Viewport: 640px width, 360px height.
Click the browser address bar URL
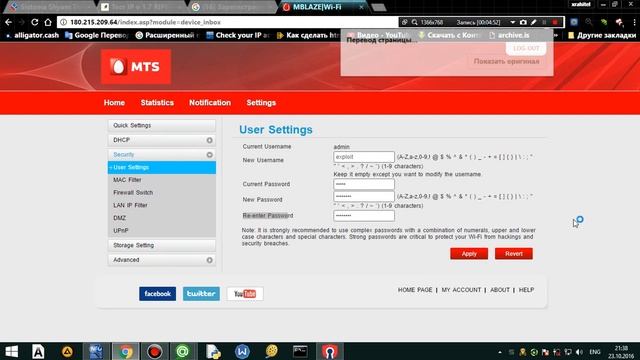[x=145, y=22]
